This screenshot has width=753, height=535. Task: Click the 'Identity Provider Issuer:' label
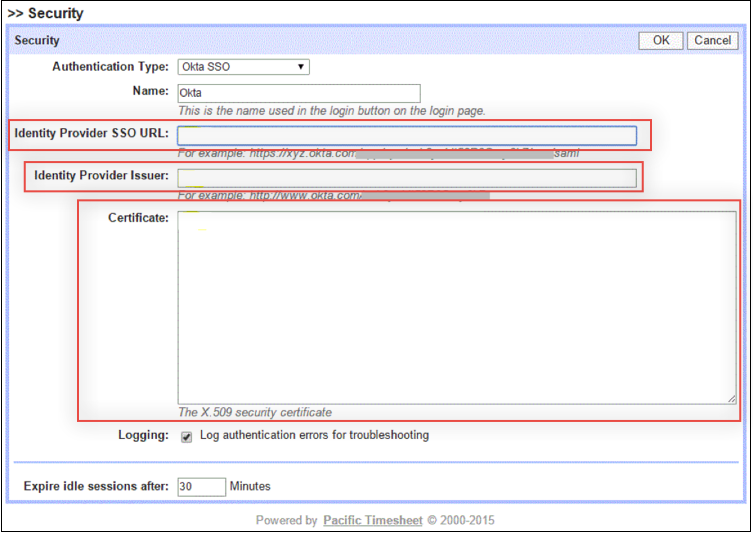pyautogui.click(x=101, y=176)
